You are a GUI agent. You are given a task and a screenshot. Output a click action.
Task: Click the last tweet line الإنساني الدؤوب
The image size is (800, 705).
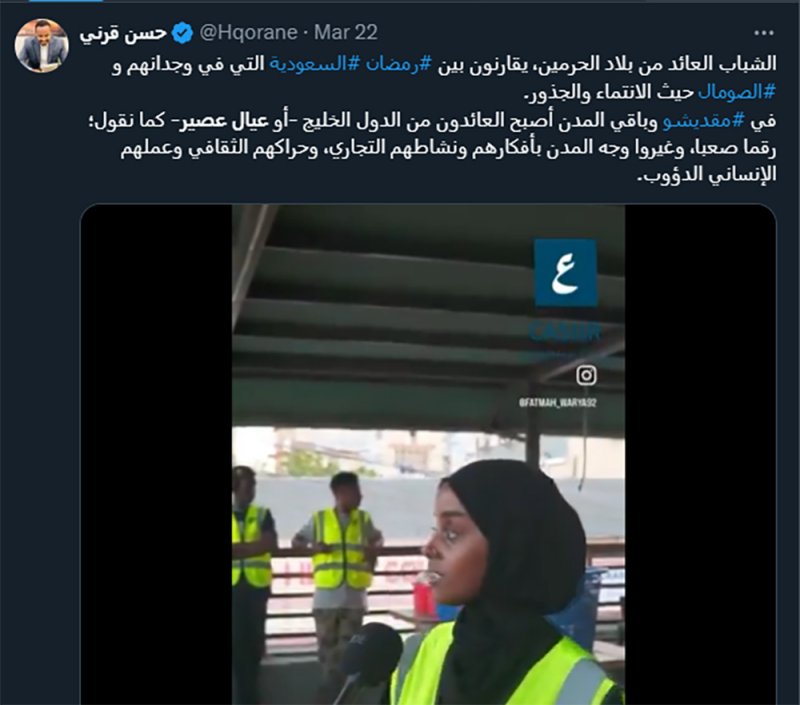[707, 175]
